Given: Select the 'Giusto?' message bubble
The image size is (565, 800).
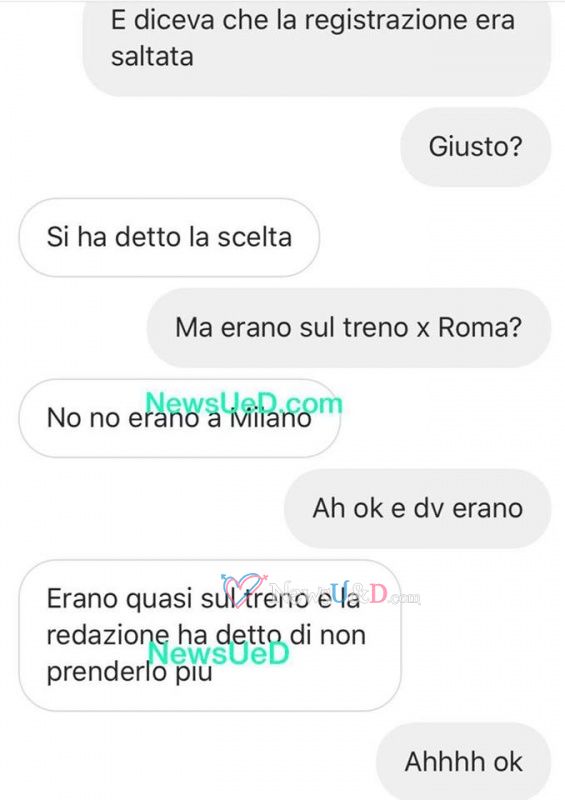Looking at the screenshot, I should click(476, 147).
